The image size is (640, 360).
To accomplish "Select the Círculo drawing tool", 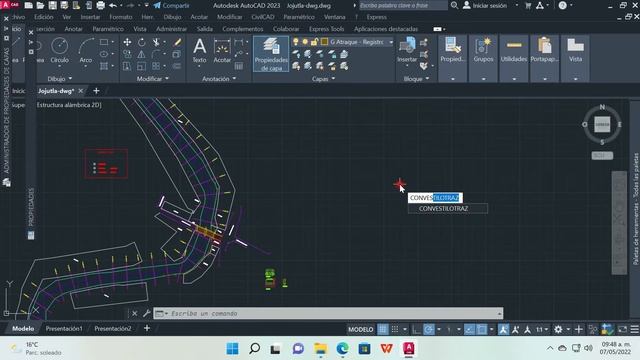I will coord(60,50).
